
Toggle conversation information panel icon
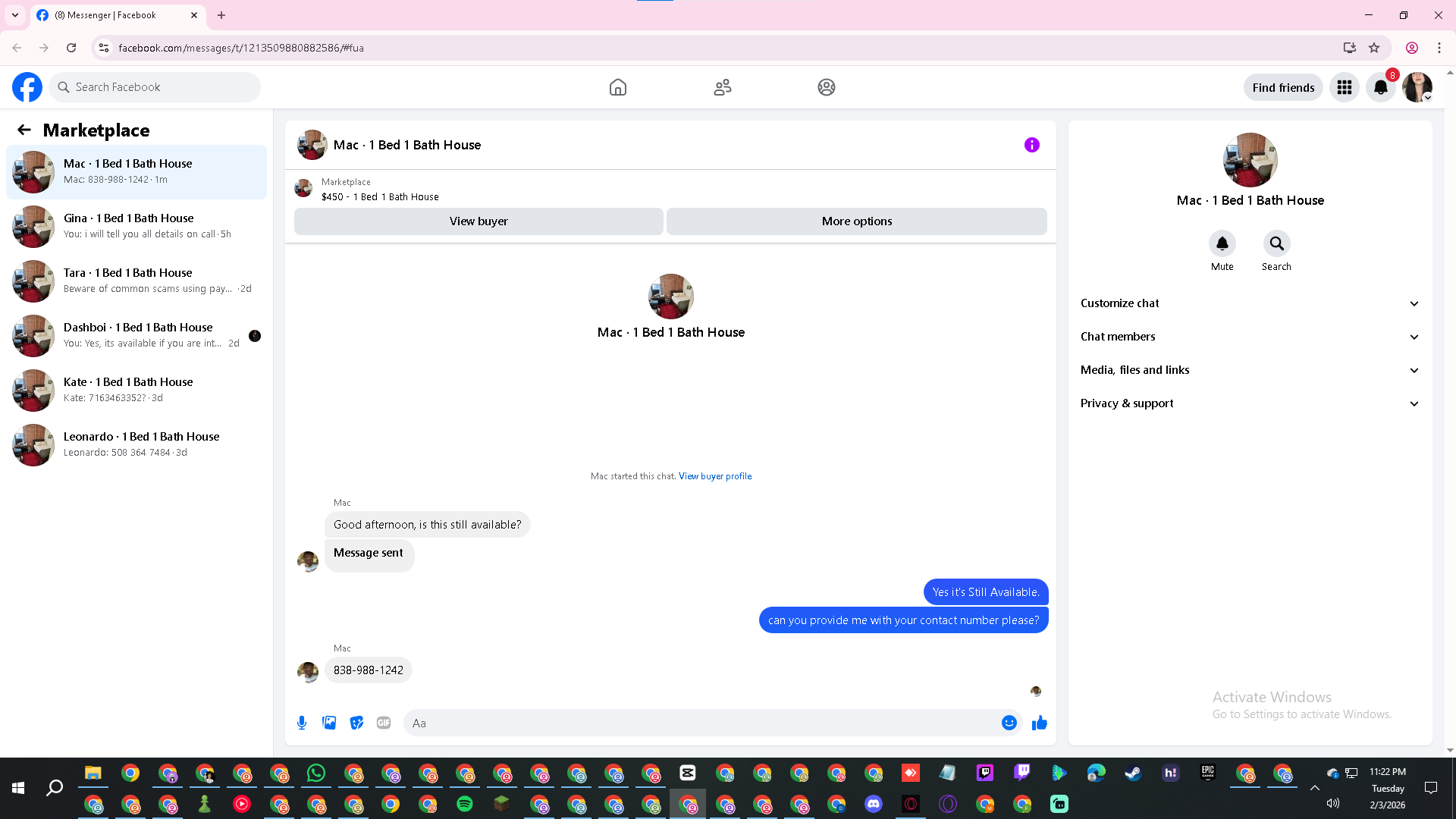click(1031, 145)
